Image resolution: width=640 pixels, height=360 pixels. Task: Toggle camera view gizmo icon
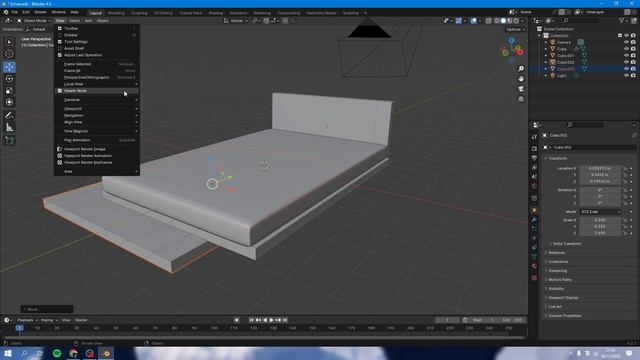[x=521, y=89]
